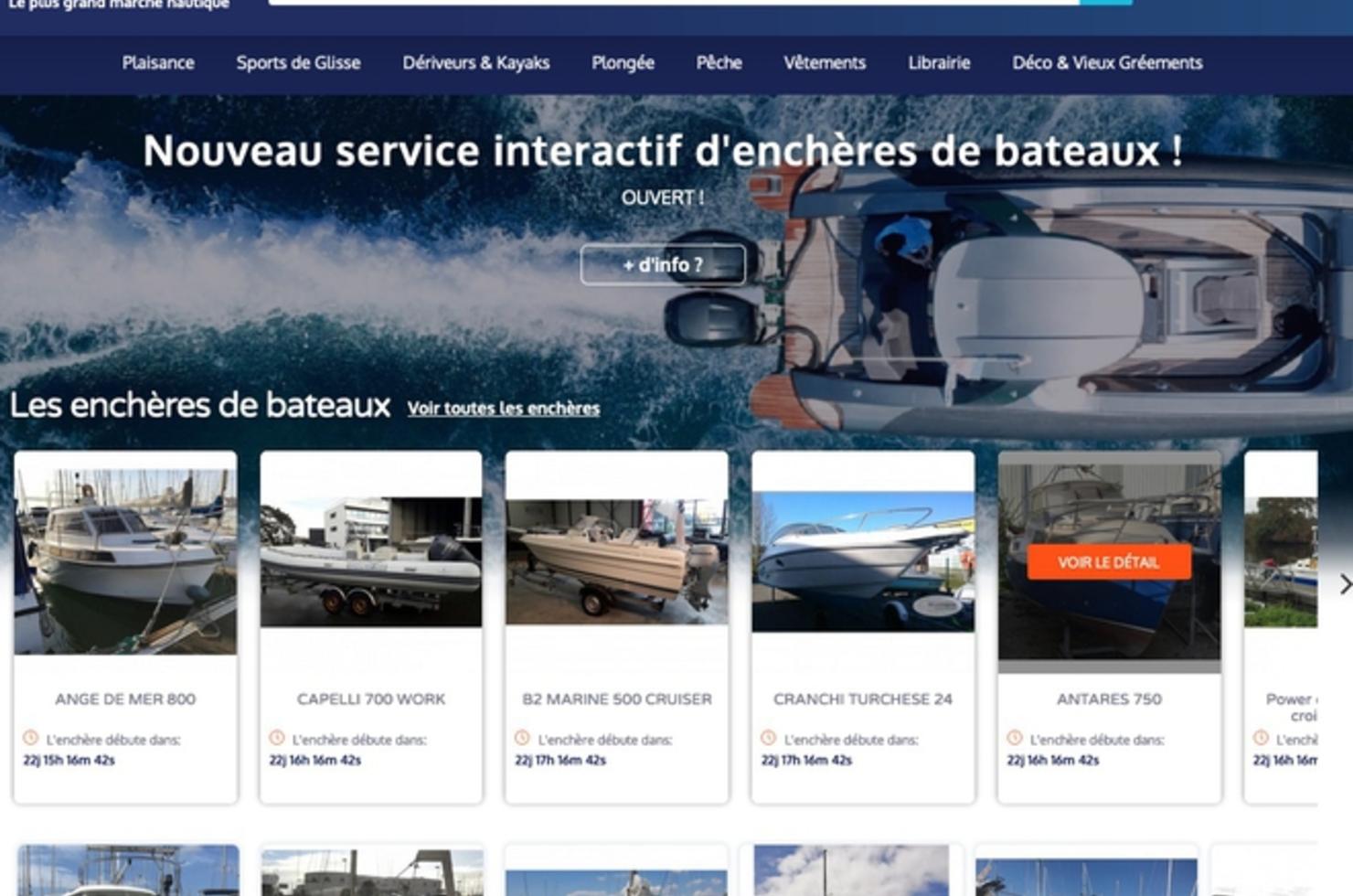Viewport: 1353px width, 896px height.
Task: Open the CAPELLI 700 WORK boat photo
Action: (371, 561)
